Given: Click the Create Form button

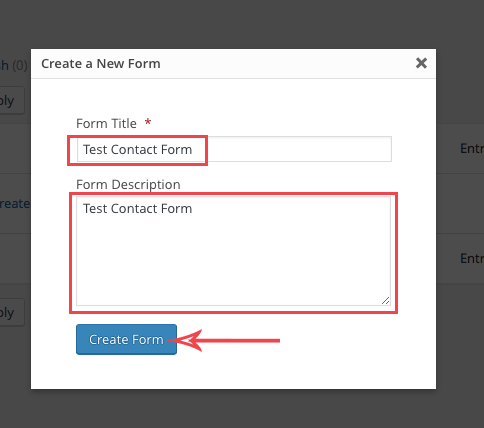Looking at the screenshot, I should [126, 339].
